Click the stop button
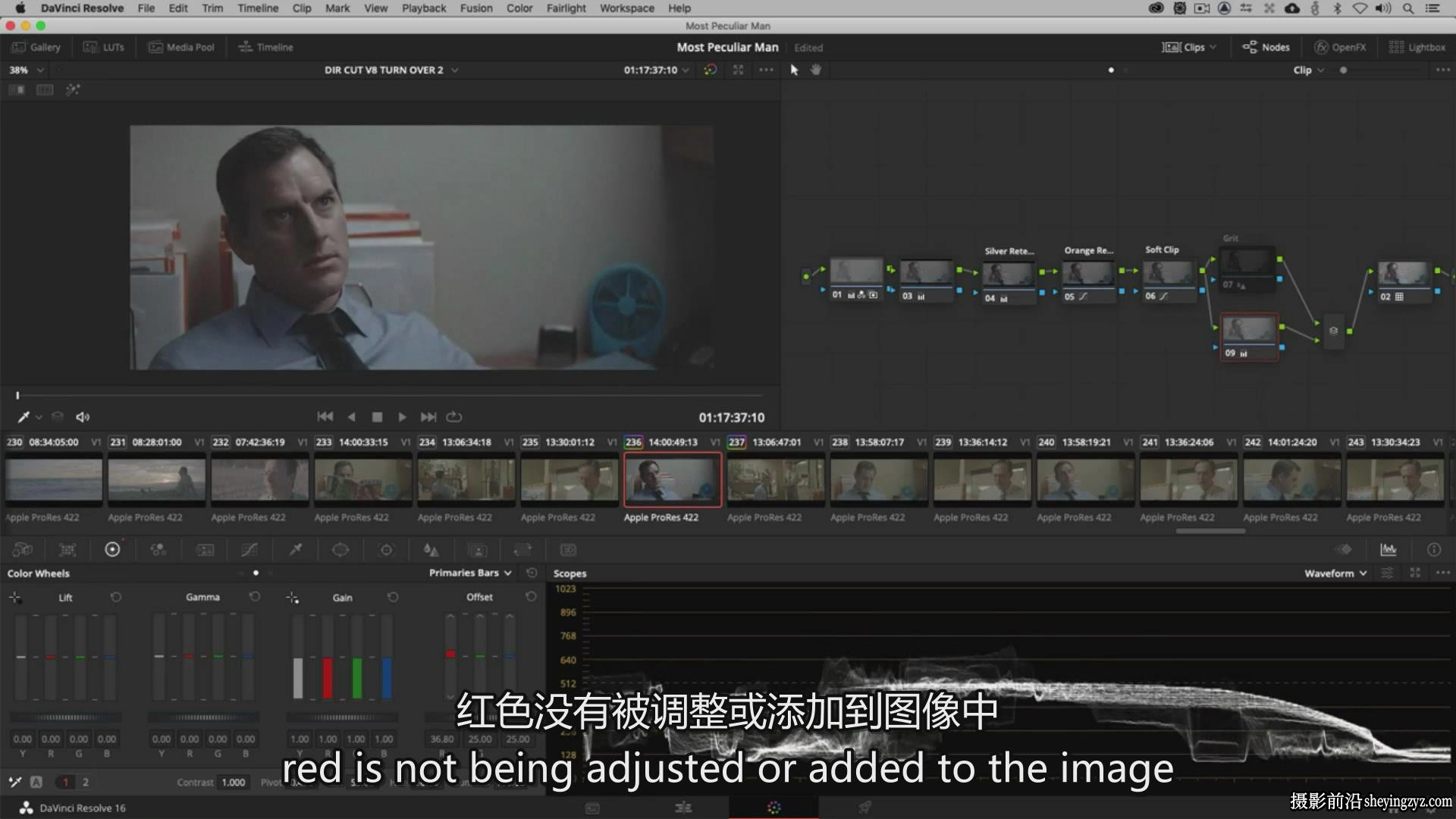The width and height of the screenshot is (1456, 819). click(377, 417)
